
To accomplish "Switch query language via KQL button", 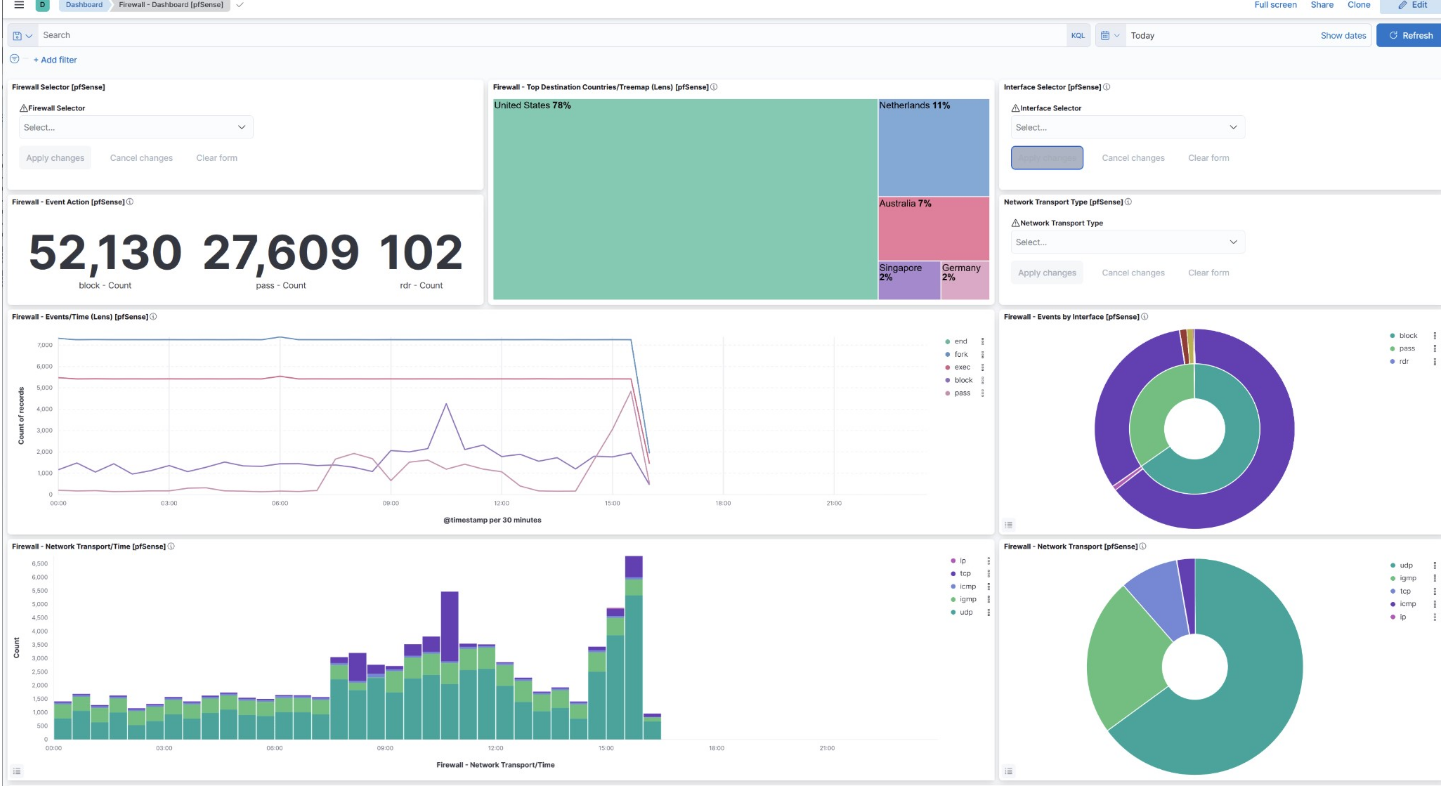I will pyautogui.click(x=1078, y=35).
